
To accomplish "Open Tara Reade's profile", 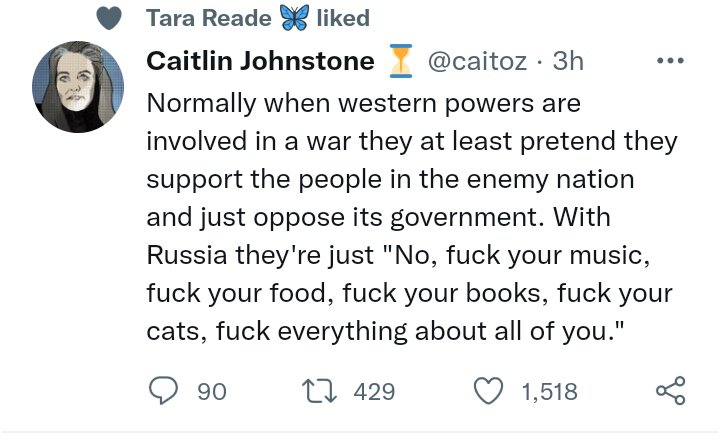I will (208, 18).
